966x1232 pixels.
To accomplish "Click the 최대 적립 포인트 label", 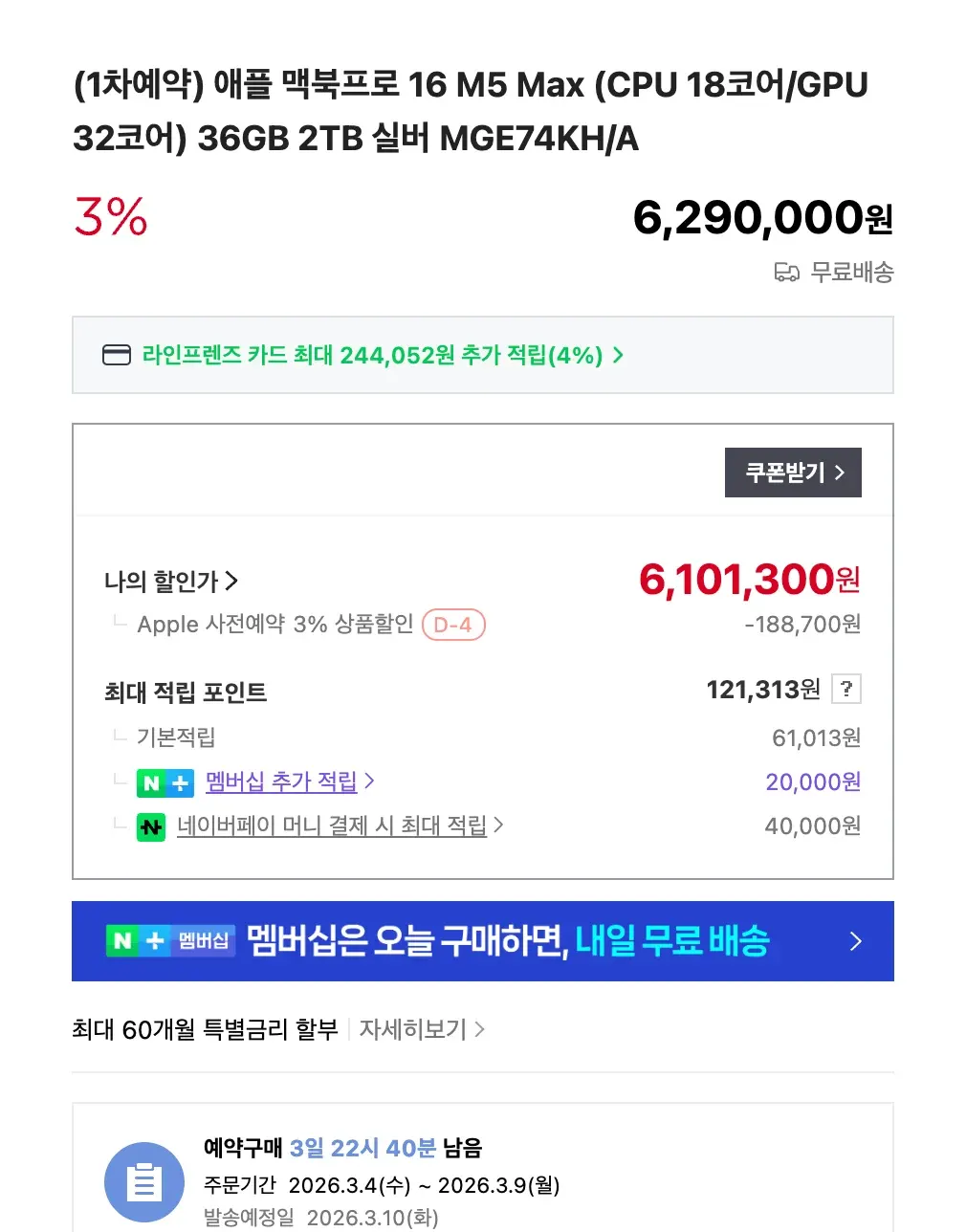I will tap(186, 693).
